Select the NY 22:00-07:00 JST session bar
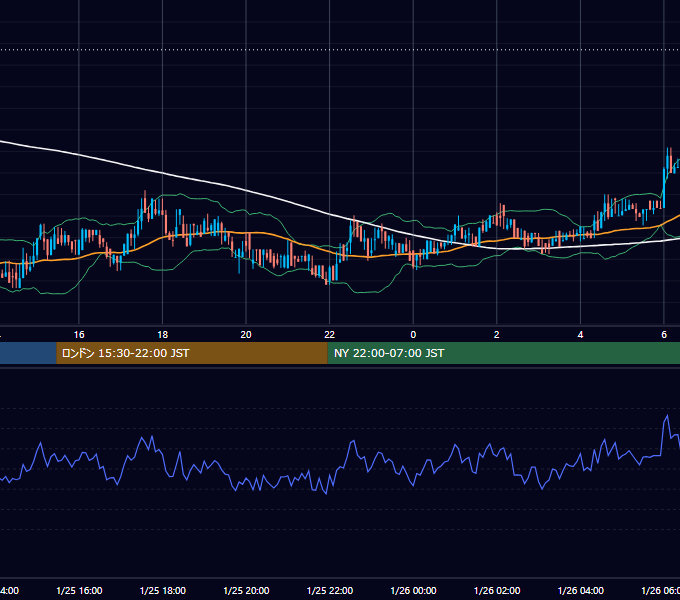This screenshot has width=680, height=600. (x=503, y=353)
